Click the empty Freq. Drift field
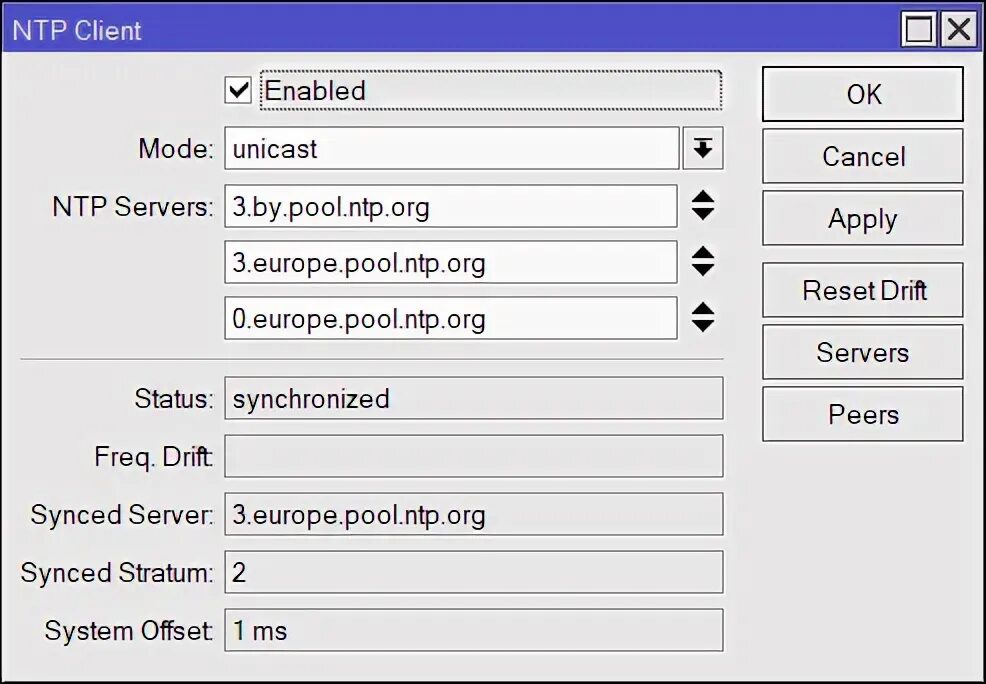 [474, 456]
